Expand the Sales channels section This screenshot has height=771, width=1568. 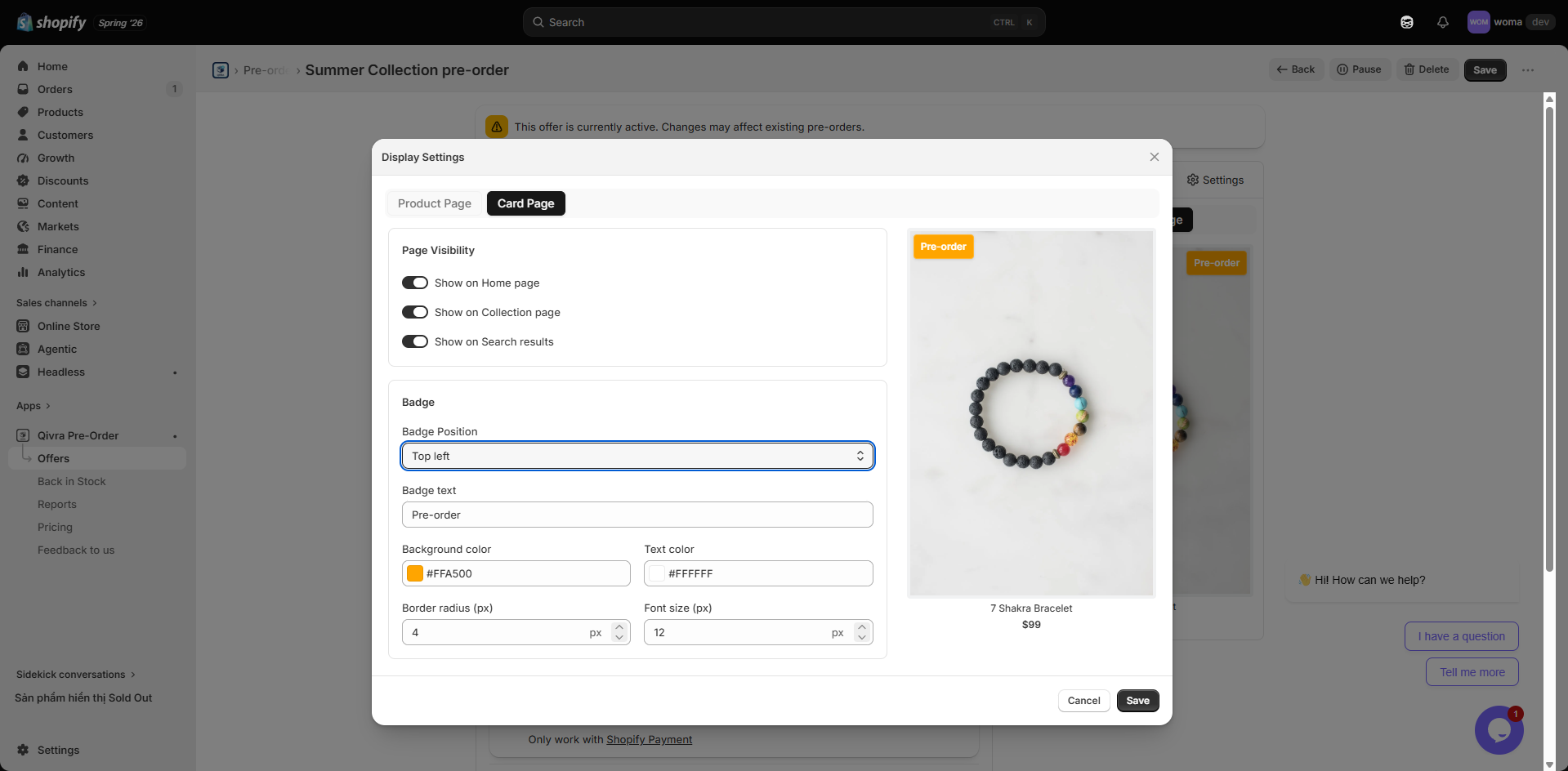56,303
